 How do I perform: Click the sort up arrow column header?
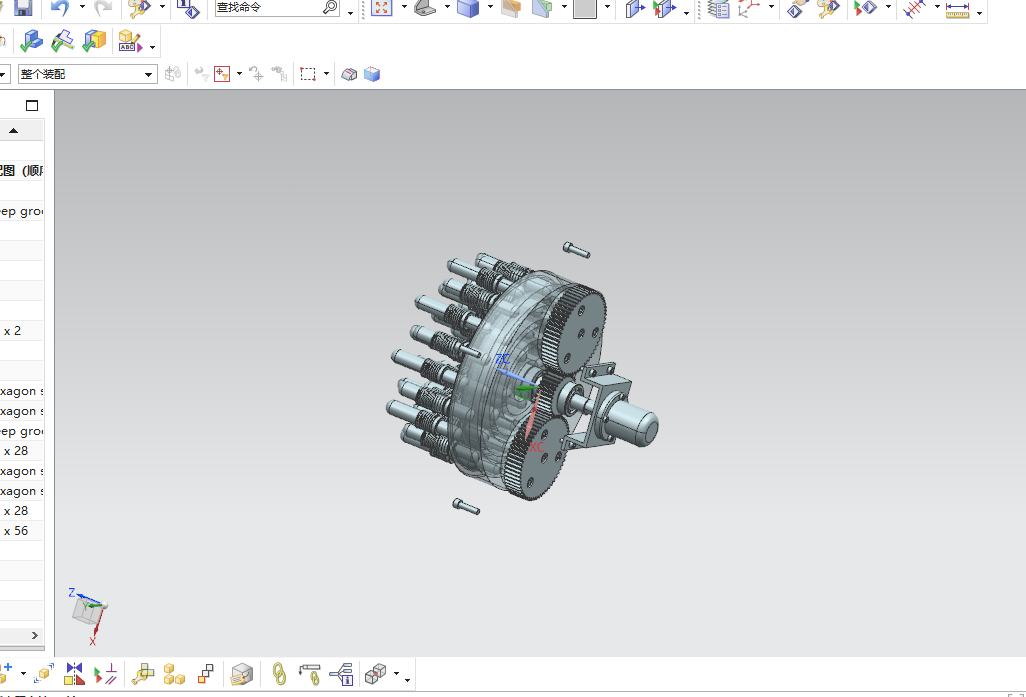13,131
